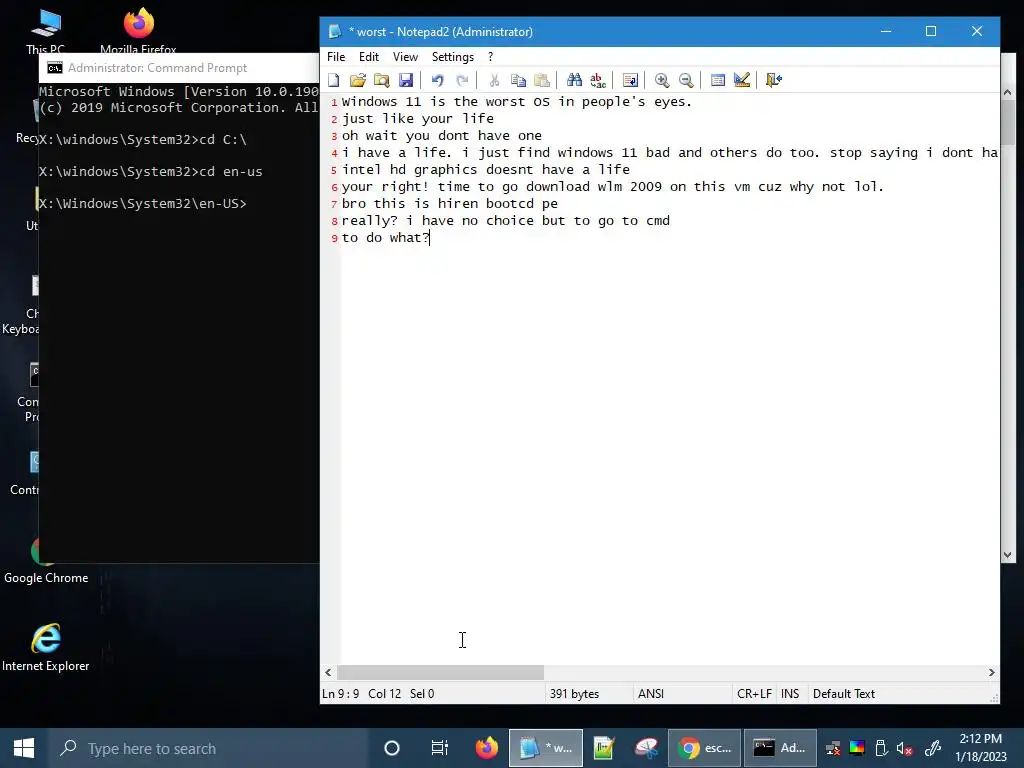The width and height of the screenshot is (1024, 768).
Task: Click the Cut scissors icon
Action: point(494,80)
